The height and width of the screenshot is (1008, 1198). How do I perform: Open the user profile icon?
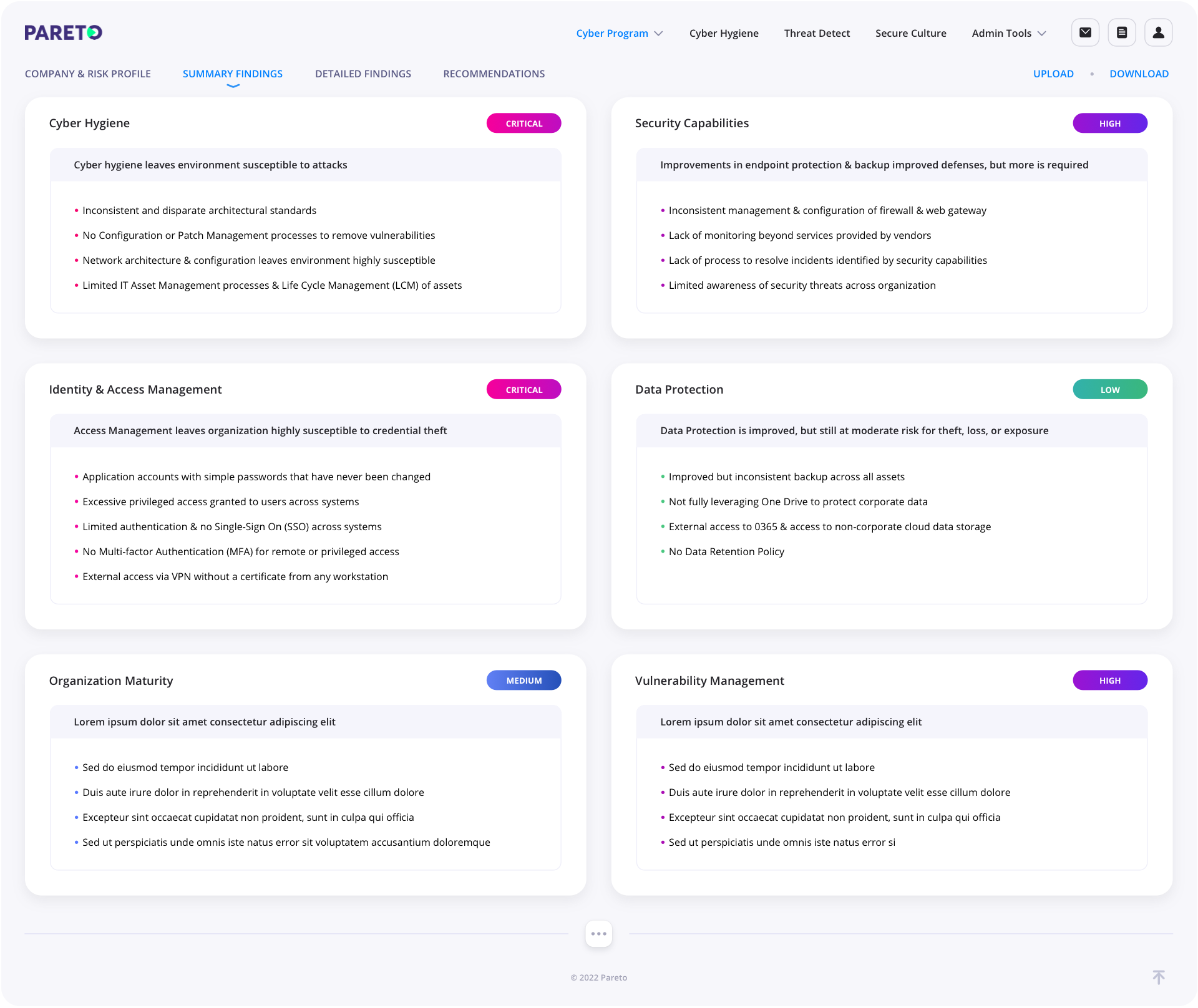point(1159,32)
